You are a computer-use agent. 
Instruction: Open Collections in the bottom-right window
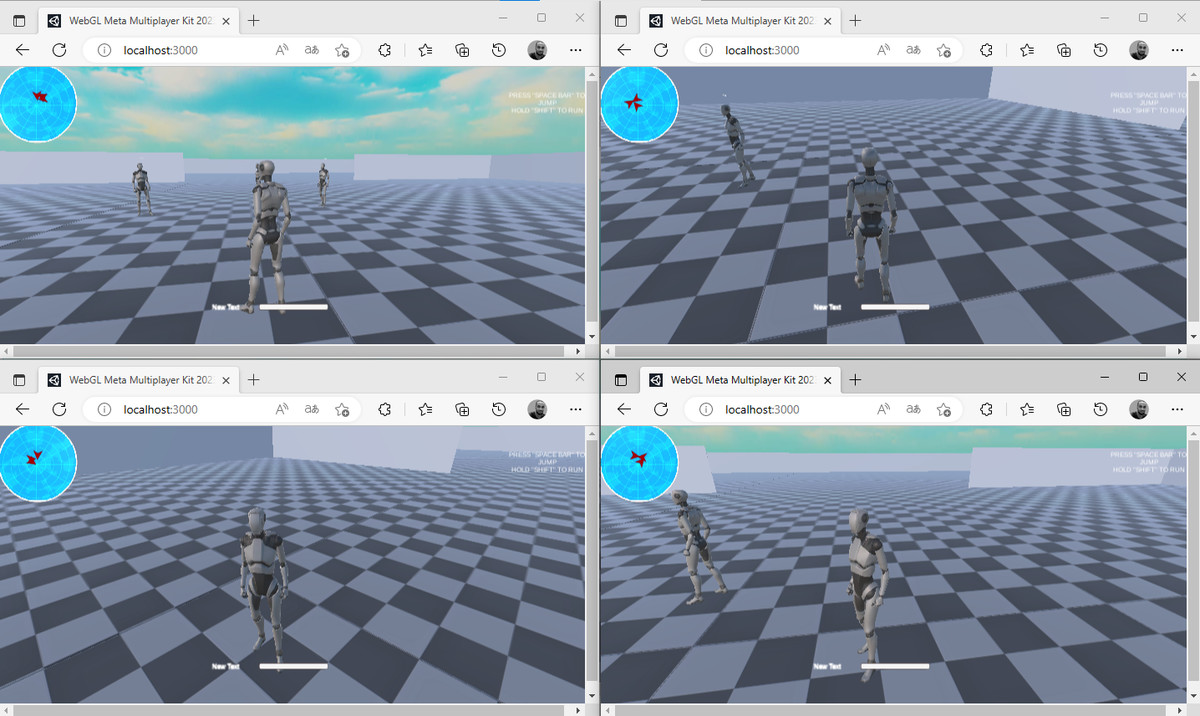pos(1064,409)
